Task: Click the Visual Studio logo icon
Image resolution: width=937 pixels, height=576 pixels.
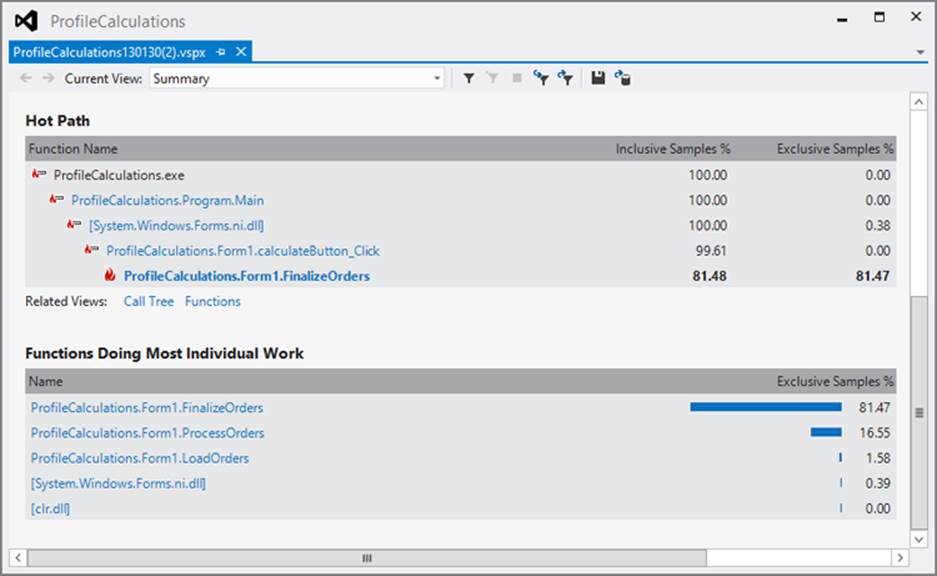Action: click(26, 21)
